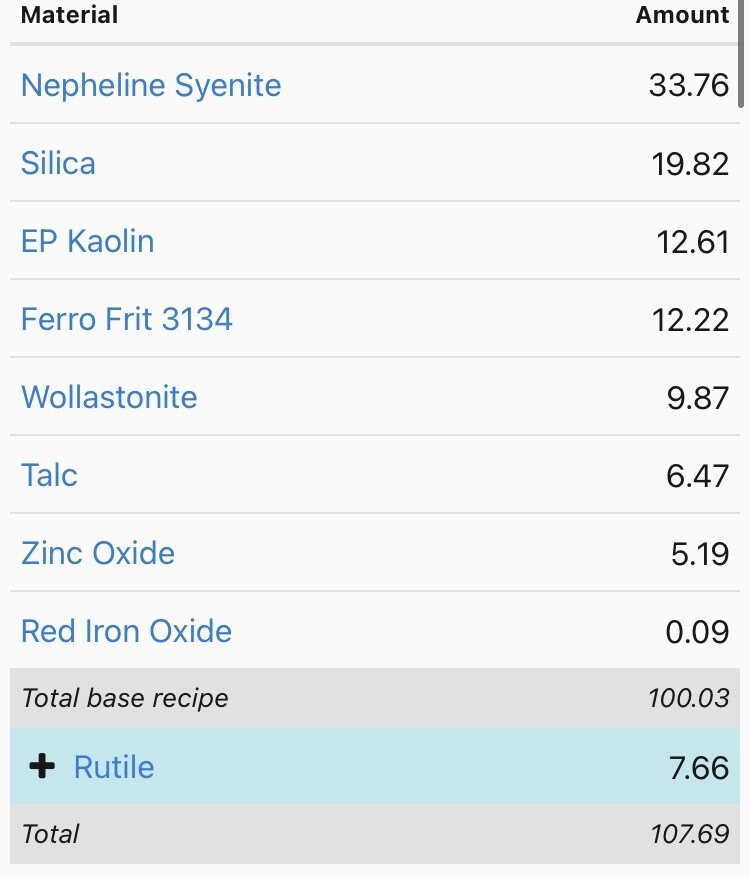This screenshot has width=750, height=877.
Task: Select the 19.82 Silica amount
Action: point(690,164)
